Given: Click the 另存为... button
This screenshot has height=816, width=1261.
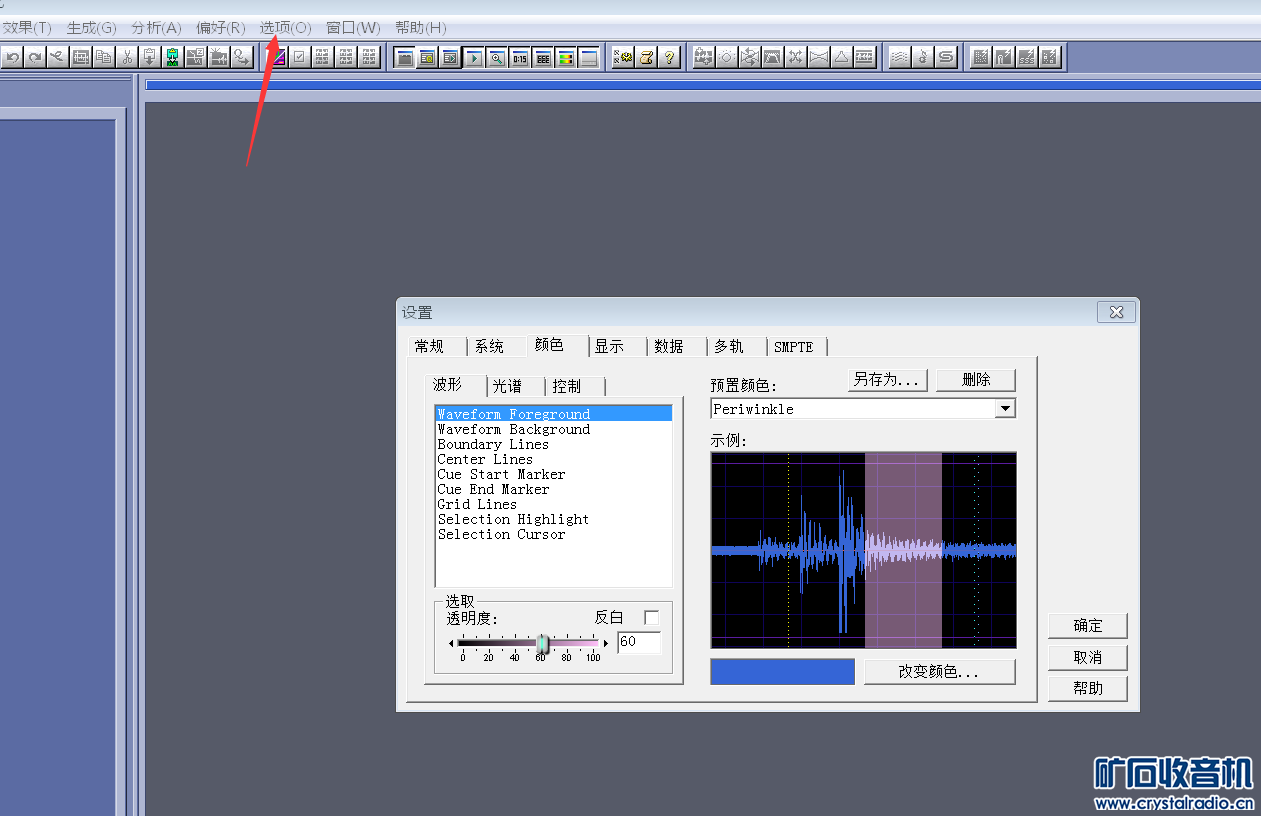Looking at the screenshot, I should tap(887, 380).
